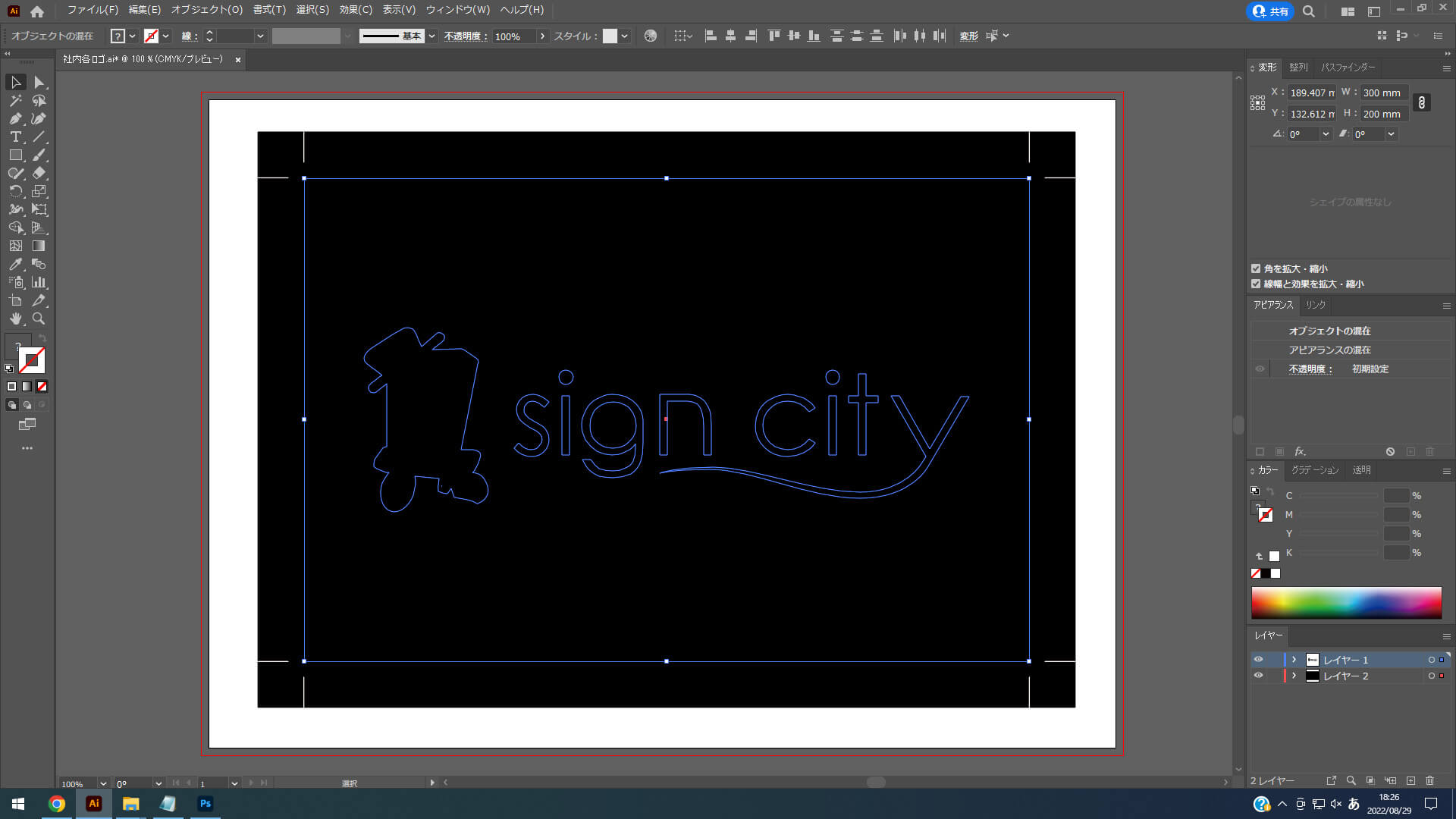Expand レイヤー 1 disclosure arrow
This screenshot has width=1456, height=819.
tap(1294, 660)
